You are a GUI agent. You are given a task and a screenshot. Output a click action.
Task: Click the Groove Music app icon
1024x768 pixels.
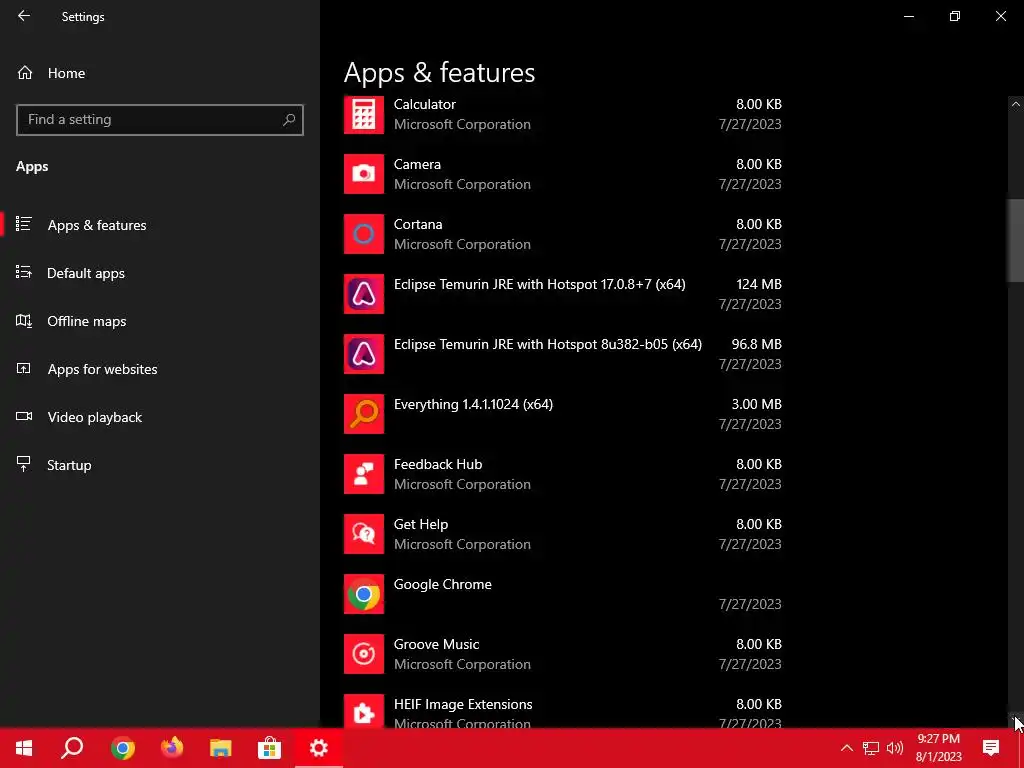click(x=364, y=654)
